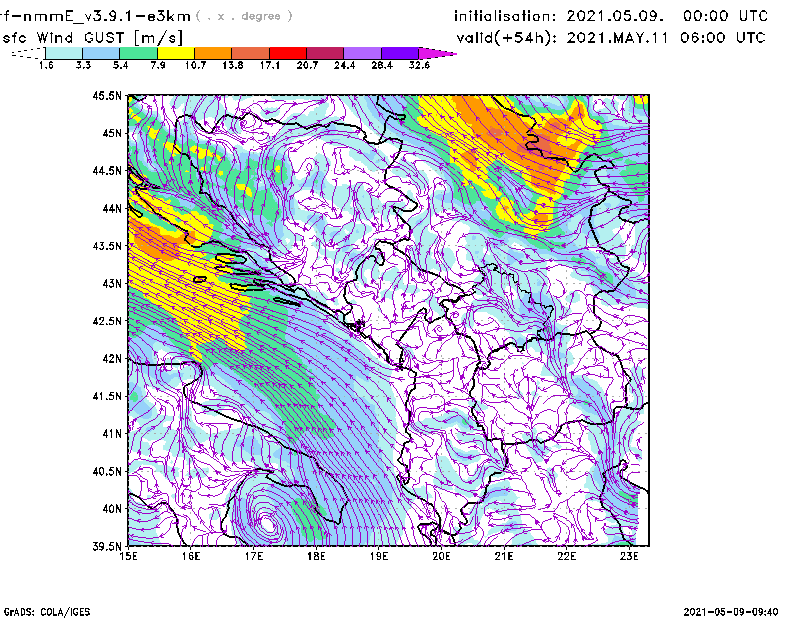Click the 40.5N latitude label

(x=107, y=471)
